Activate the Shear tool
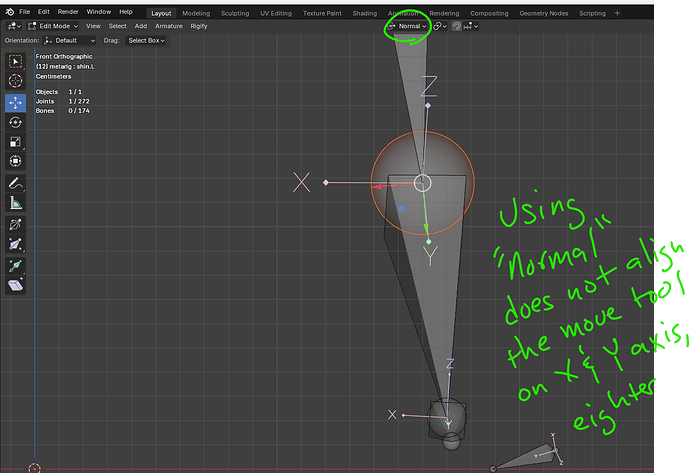This screenshot has width=690, height=473. (x=15, y=285)
